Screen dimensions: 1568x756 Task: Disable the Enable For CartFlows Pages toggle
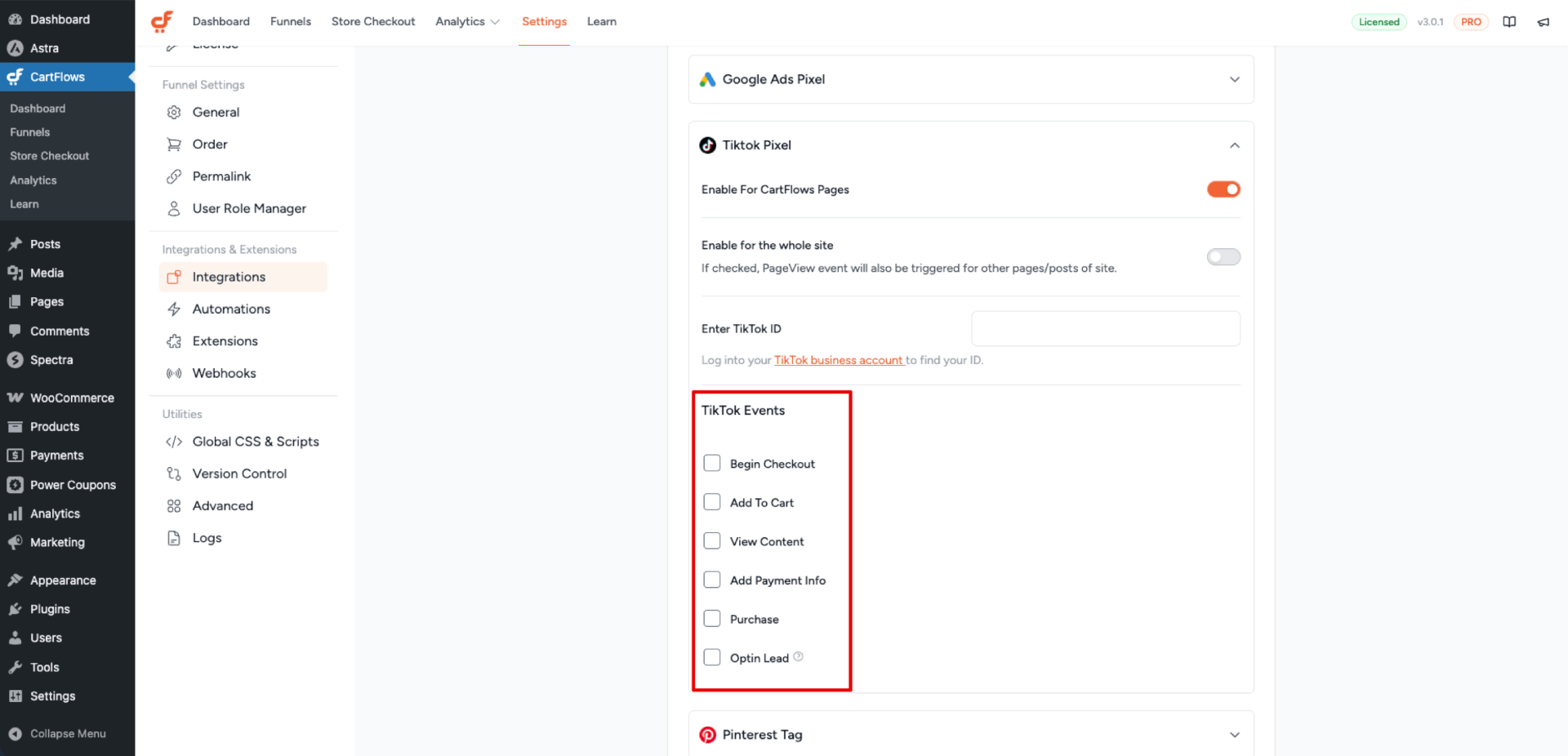[1223, 189]
